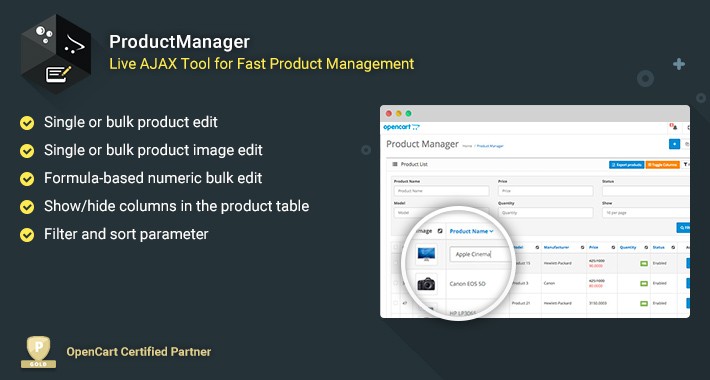Open the Status filter dropdown
Screen dimensions: 710x380
(646, 191)
